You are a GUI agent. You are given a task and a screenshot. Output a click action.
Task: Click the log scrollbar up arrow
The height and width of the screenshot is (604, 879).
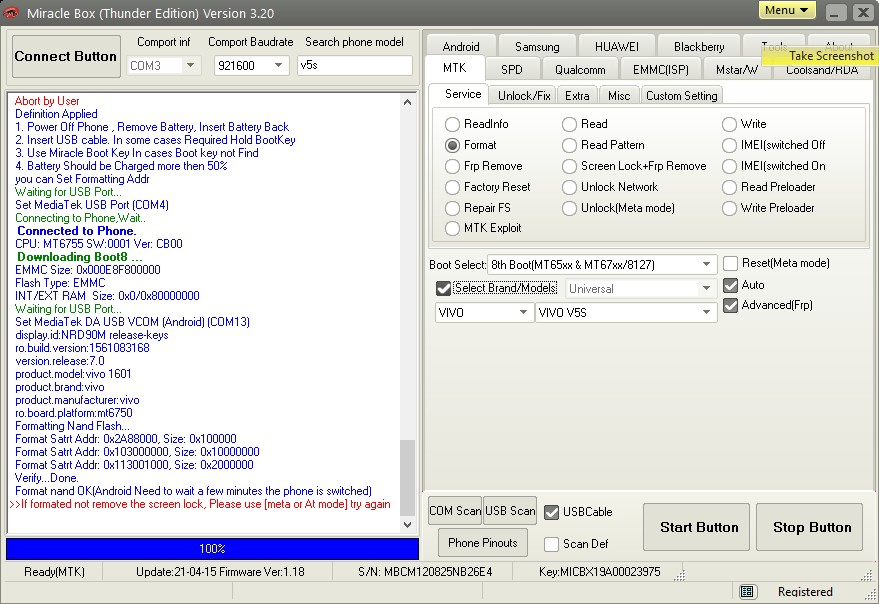(408, 102)
